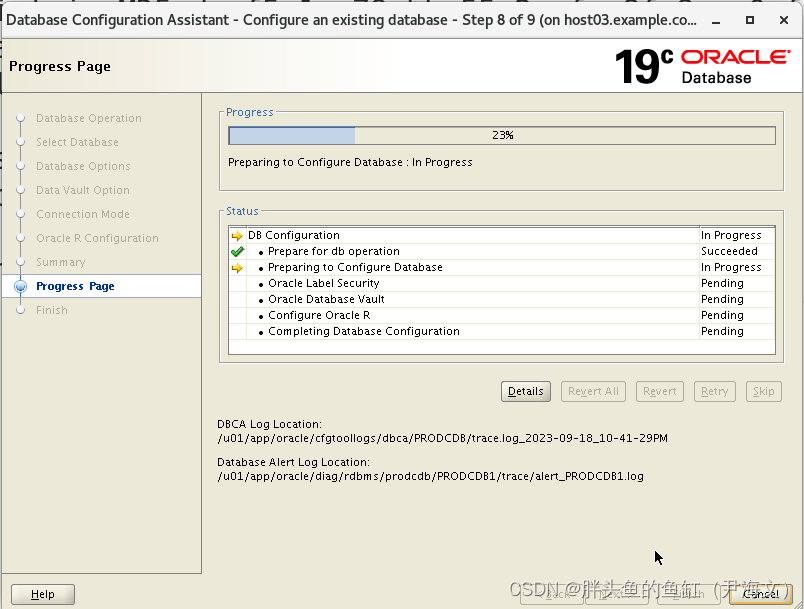Select the Progress Page step
This screenshot has height=609, width=804.
75,286
